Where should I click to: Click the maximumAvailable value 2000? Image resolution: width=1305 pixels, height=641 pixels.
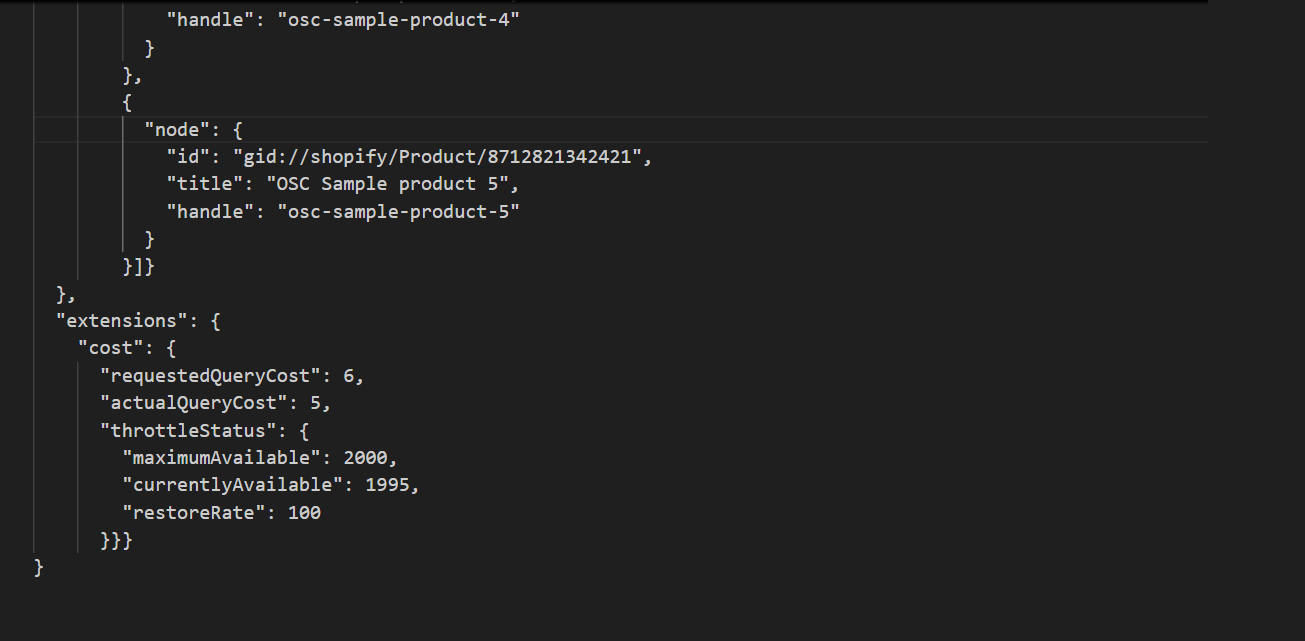[365, 458]
